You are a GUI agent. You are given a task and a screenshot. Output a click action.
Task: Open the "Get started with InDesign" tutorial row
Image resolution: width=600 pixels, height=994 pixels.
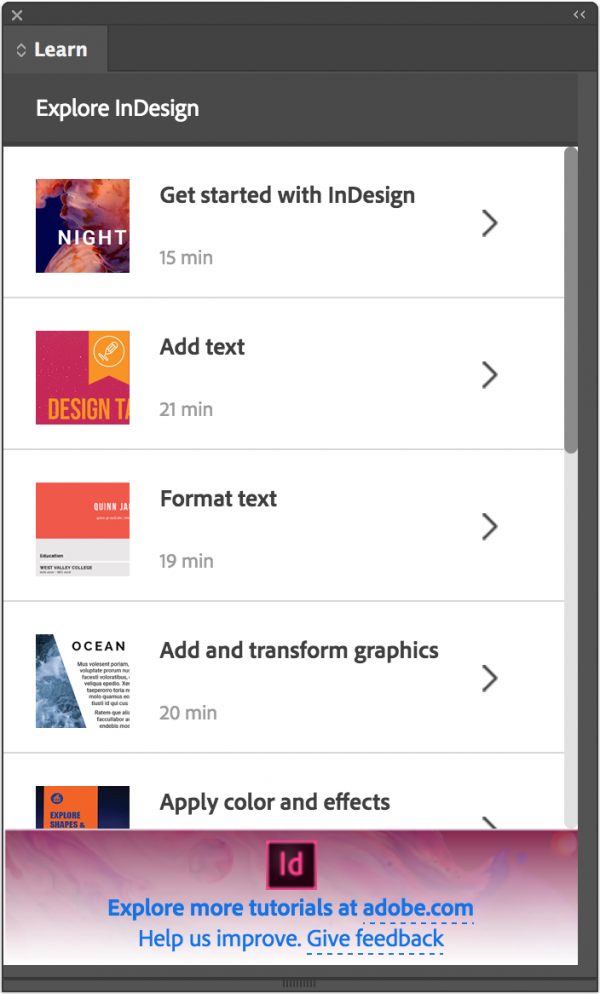[287, 223]
